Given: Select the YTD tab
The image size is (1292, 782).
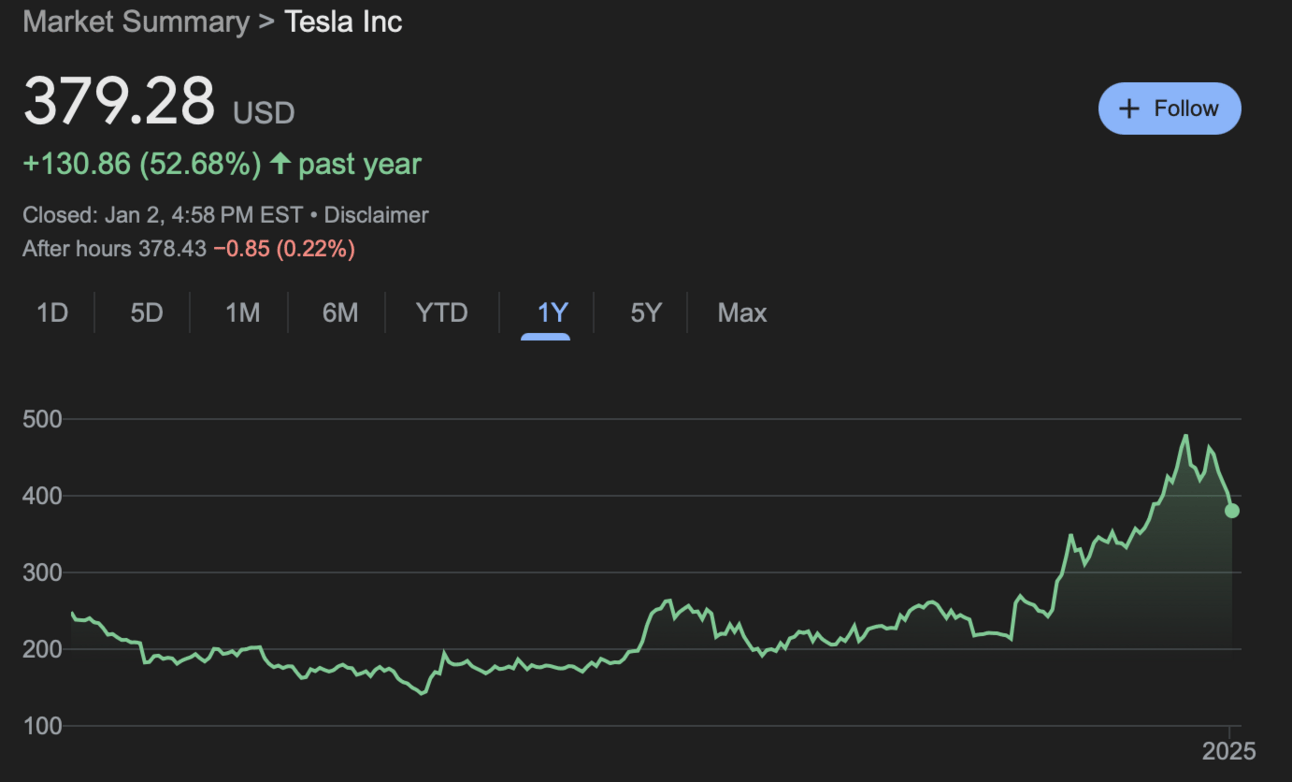Looking at the screenshot, I should (x=441, y=313).
